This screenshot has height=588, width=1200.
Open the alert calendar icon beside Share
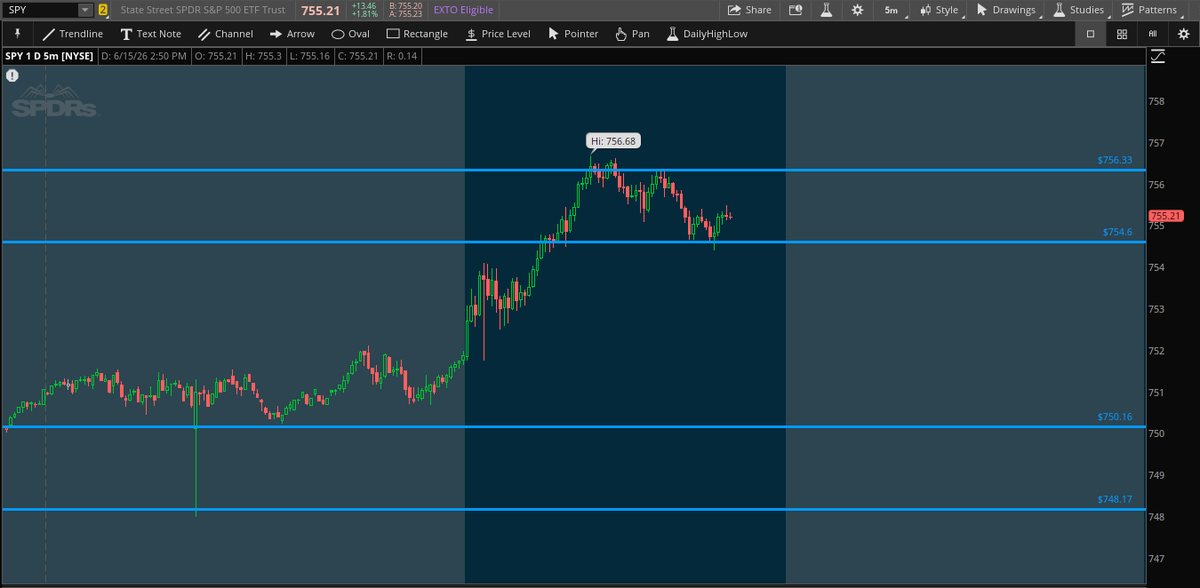coord(795,10)
